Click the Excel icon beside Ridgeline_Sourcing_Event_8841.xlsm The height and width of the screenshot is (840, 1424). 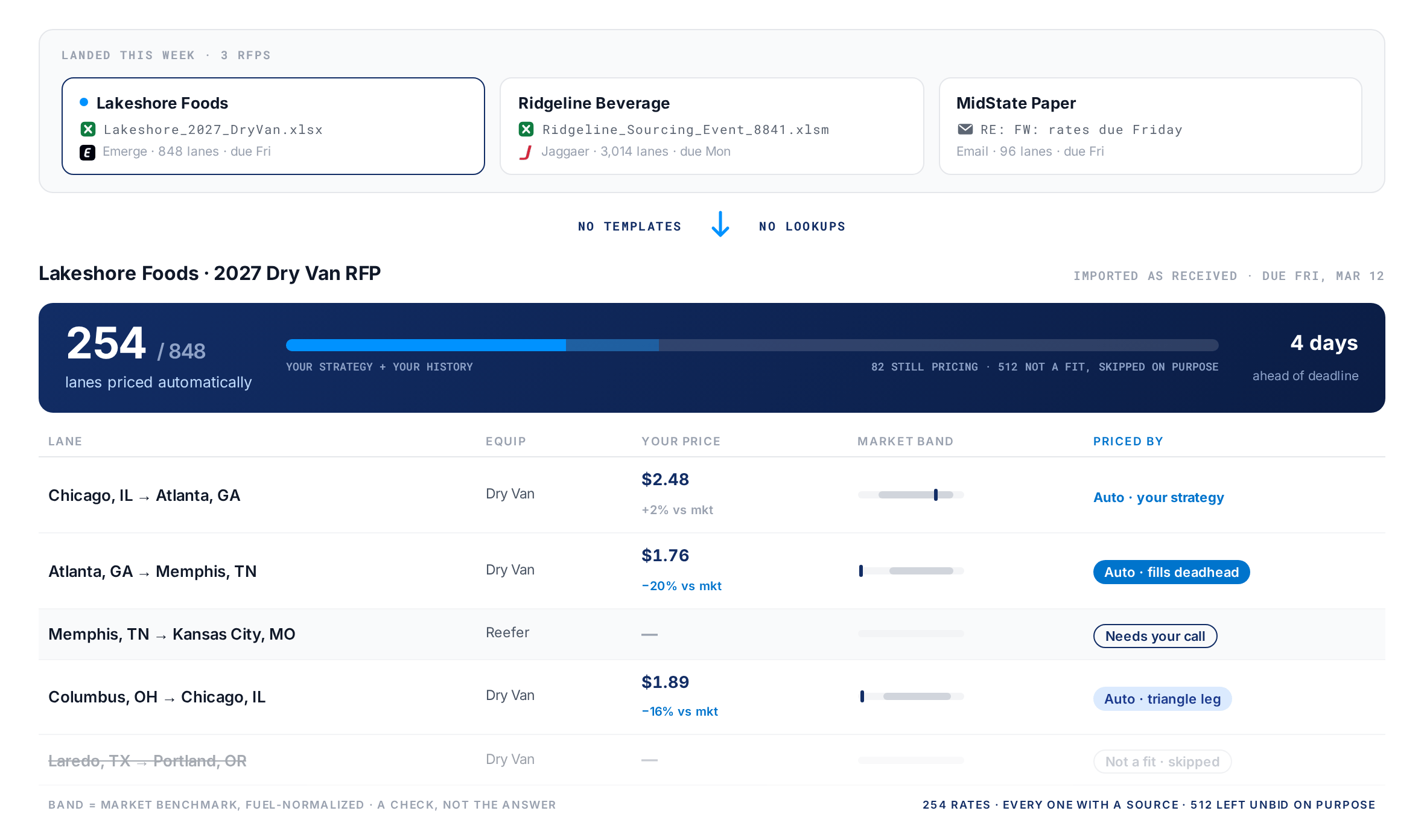tap(526, 129)
